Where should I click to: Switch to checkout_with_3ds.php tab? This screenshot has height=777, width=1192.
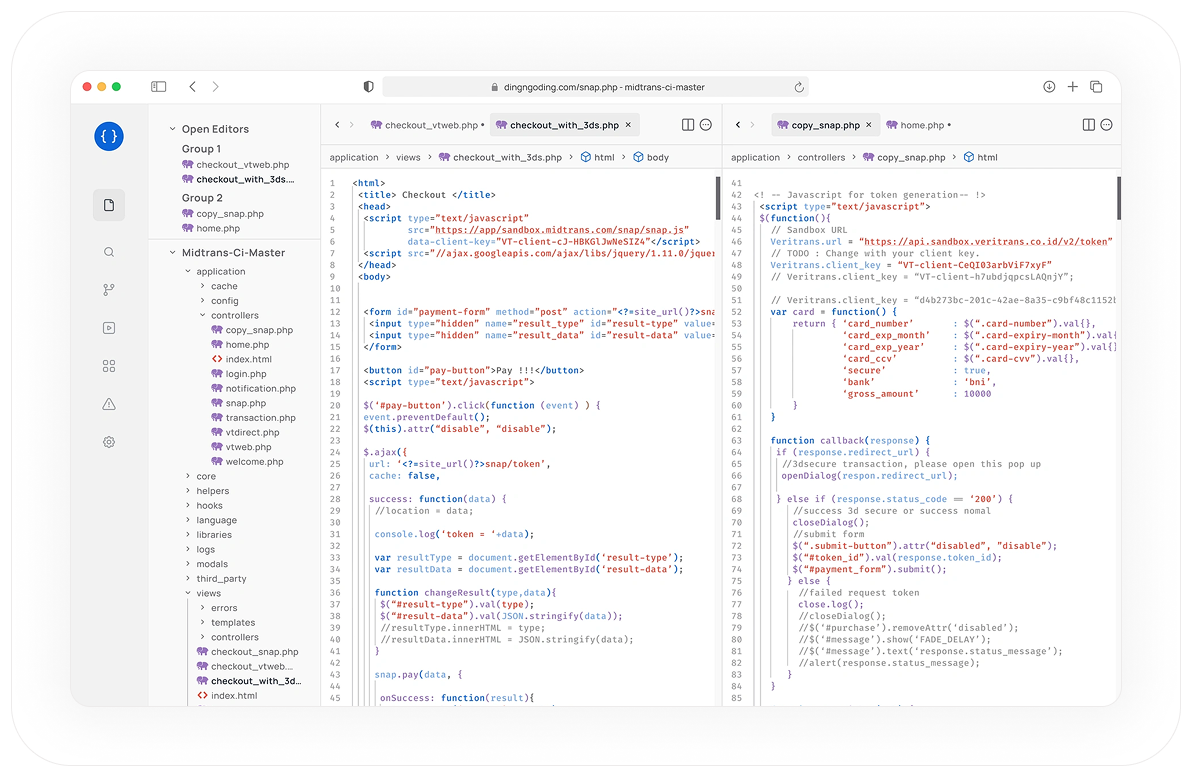tap(564, 125)
